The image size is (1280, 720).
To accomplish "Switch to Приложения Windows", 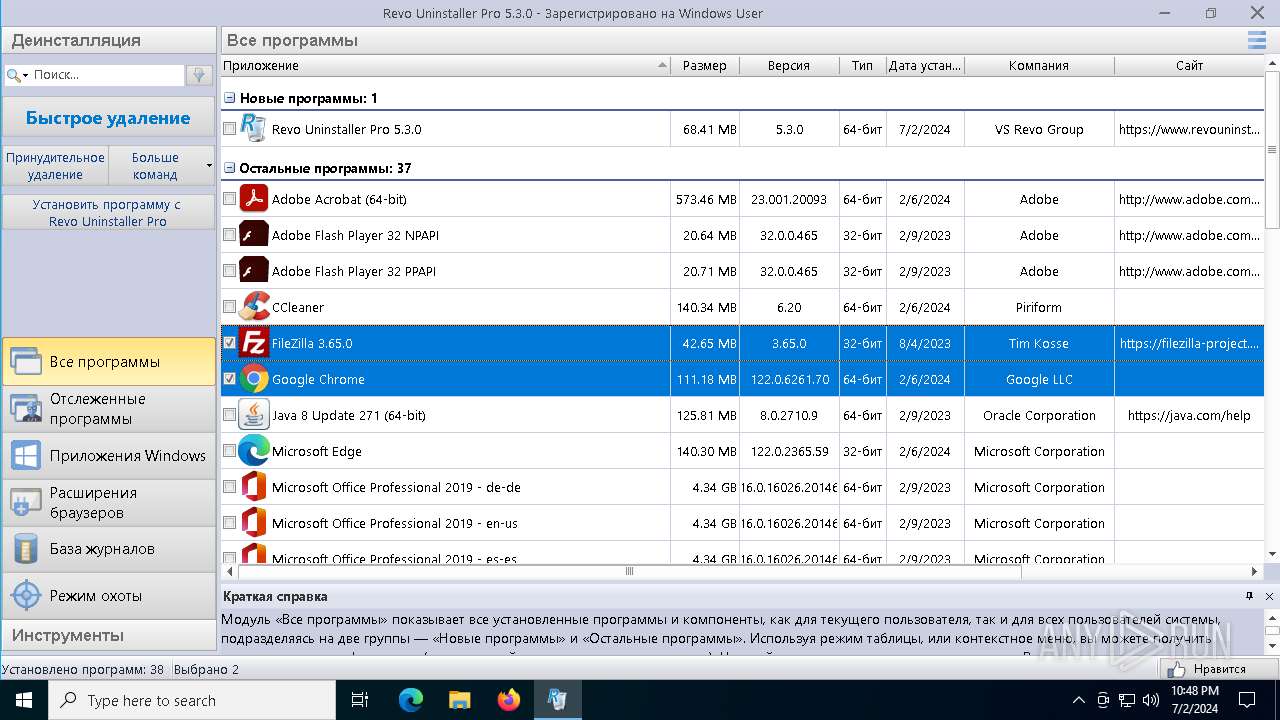I will tap(108, 455).
